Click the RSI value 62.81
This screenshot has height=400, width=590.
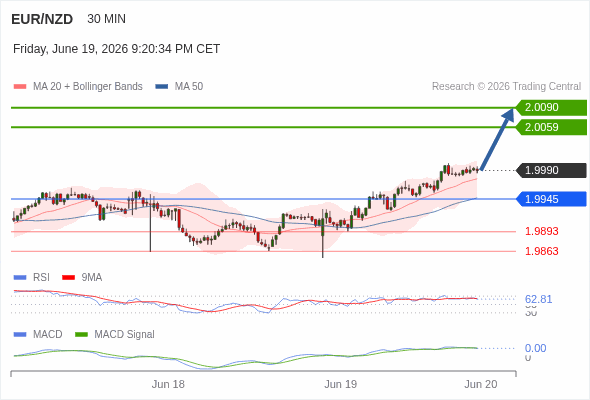(x=538, y=300)
